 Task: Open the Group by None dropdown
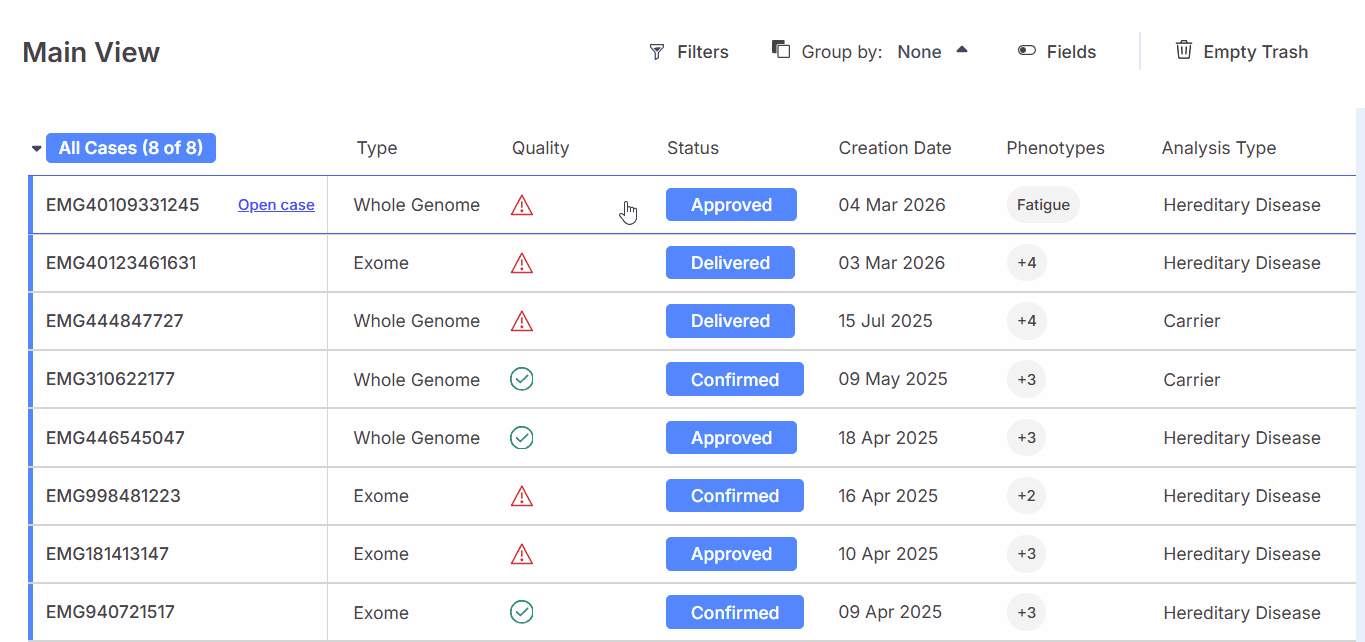coord(932,52)
